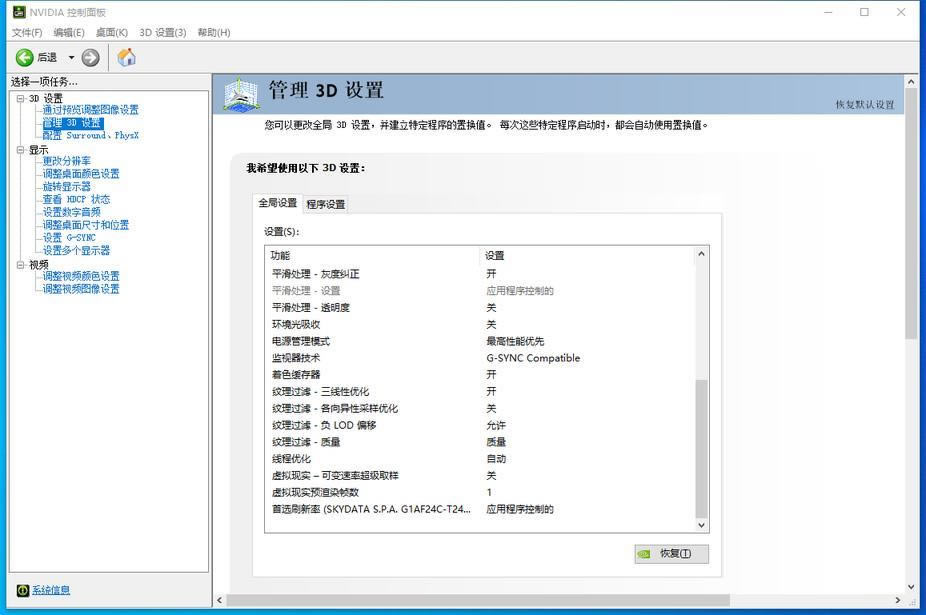Open the 编辑(E) menu

69,32
